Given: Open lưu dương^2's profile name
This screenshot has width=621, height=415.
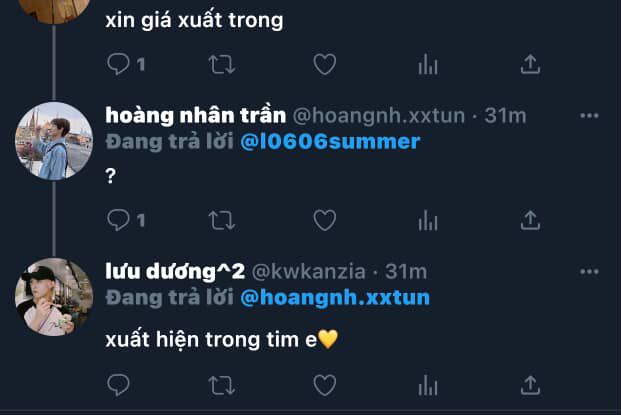Looking at the screenshot, I should coord(175,272).
